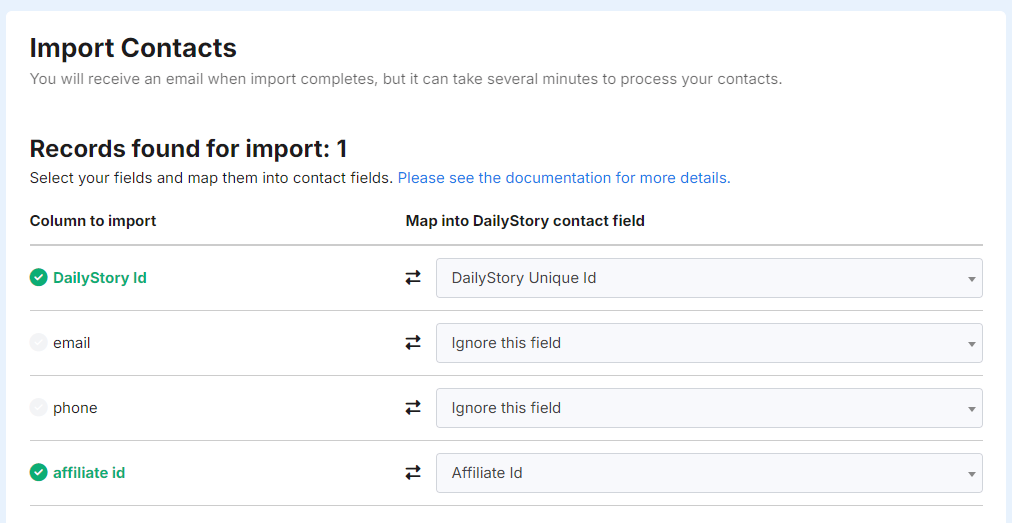Click the swap arrows icon beside affiliate id
This screenshot has width=1012, height=523.
[x=413, y=473]
